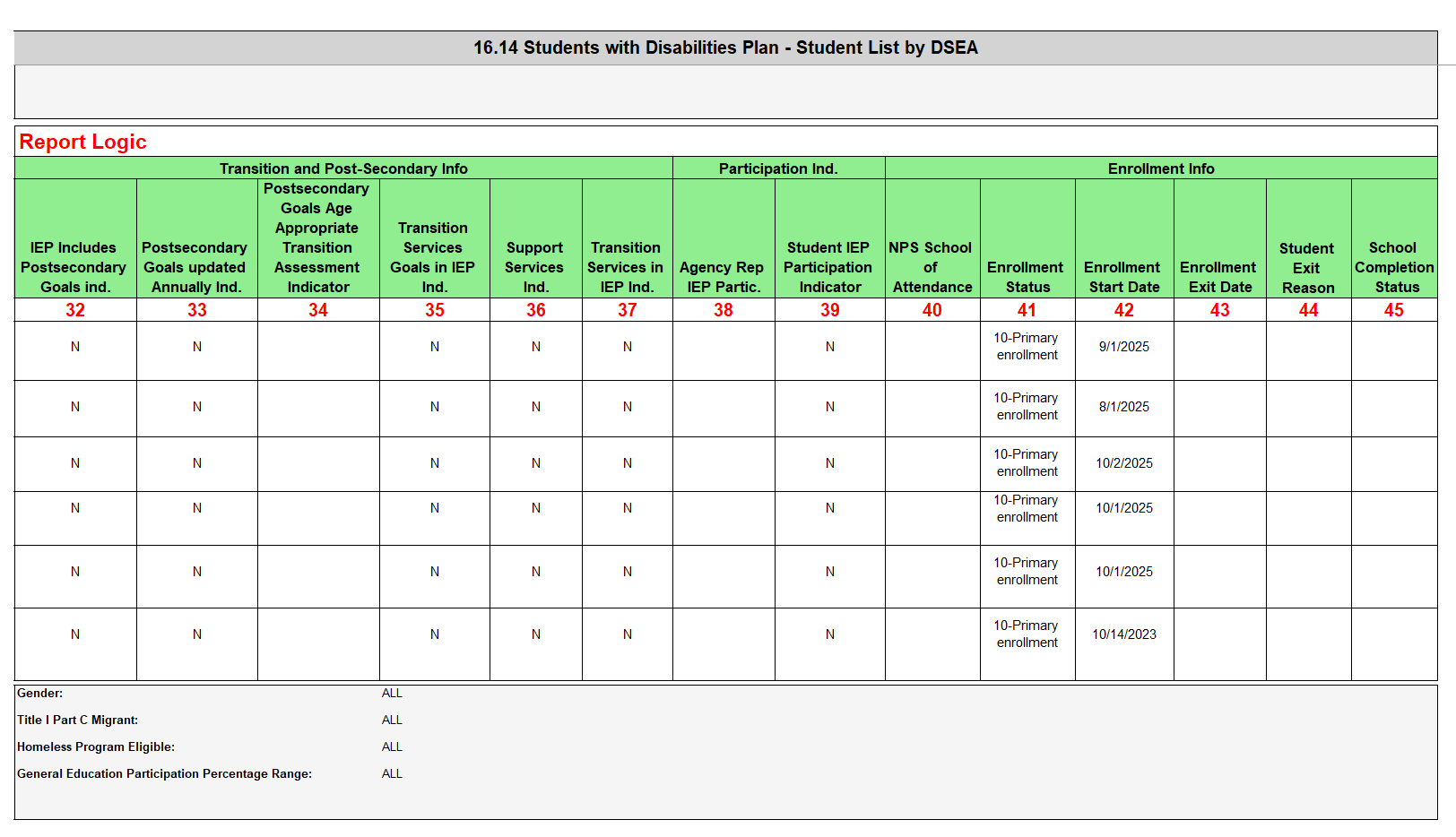Click the "Postsecondary Goals updated Annually Ind." header
Image resolution: width=1456 pixels, height=837 pixels.
point(195,267)
